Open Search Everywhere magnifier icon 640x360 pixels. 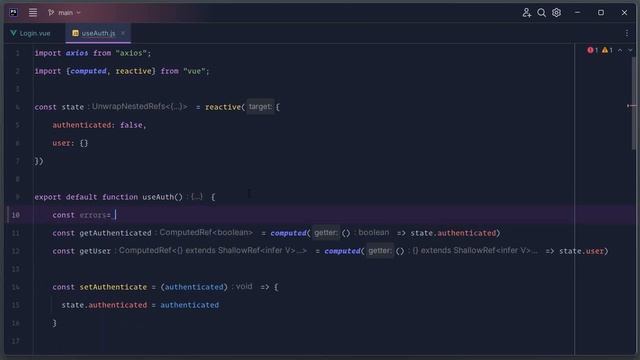[541, 13]
